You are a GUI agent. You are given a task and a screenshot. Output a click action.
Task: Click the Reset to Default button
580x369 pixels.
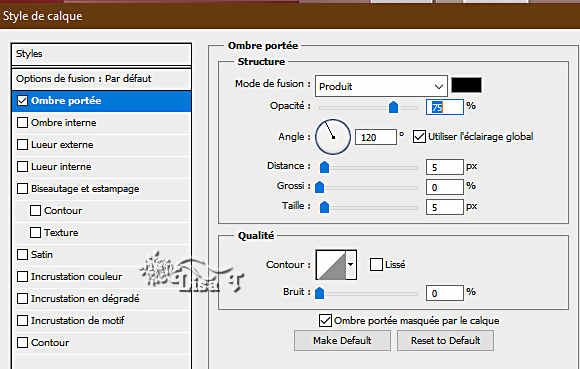(x=445, y=340)
